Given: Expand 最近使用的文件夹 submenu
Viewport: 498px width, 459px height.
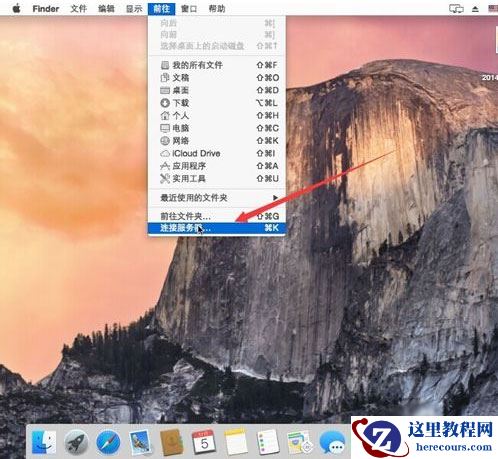Looking at the screenshot, I should click(x=217, y=198).
